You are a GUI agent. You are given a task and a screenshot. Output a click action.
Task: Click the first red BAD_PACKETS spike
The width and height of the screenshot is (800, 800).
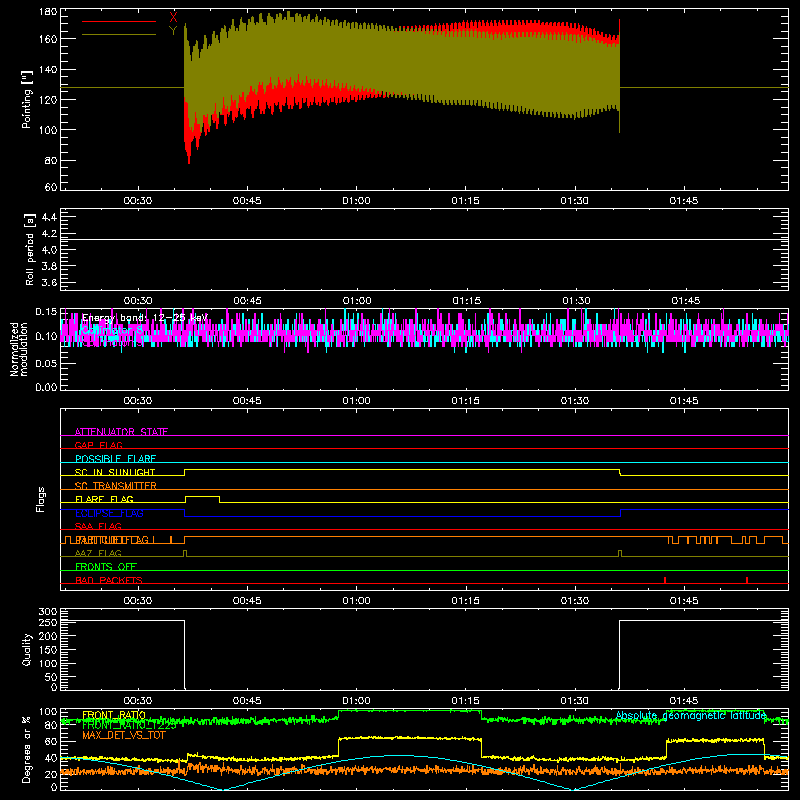(665, 580)
